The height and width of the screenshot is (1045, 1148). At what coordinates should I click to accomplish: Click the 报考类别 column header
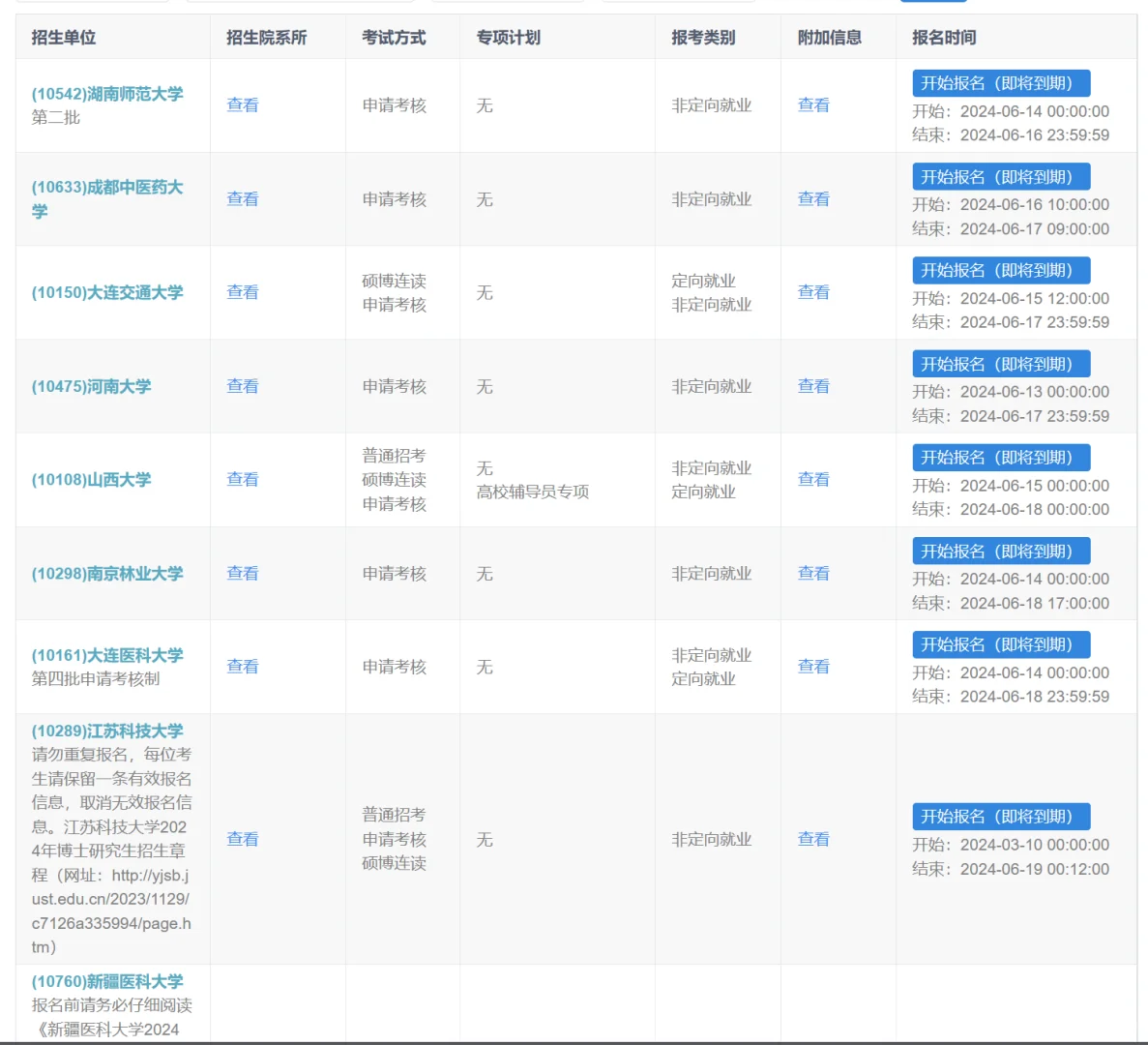703,38
